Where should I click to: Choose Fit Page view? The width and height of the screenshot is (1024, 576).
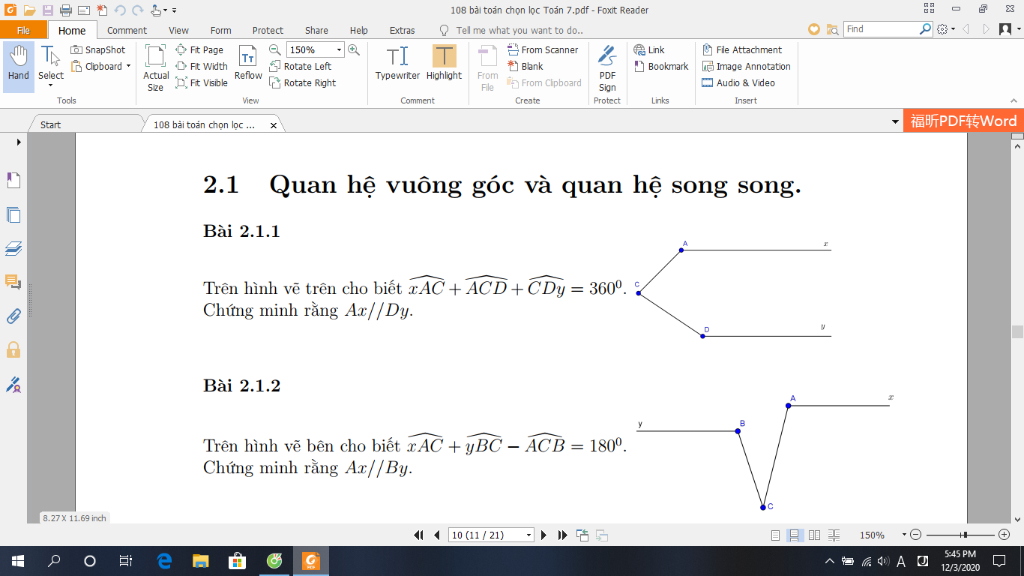pyautogui.click(x=200, y=50)
